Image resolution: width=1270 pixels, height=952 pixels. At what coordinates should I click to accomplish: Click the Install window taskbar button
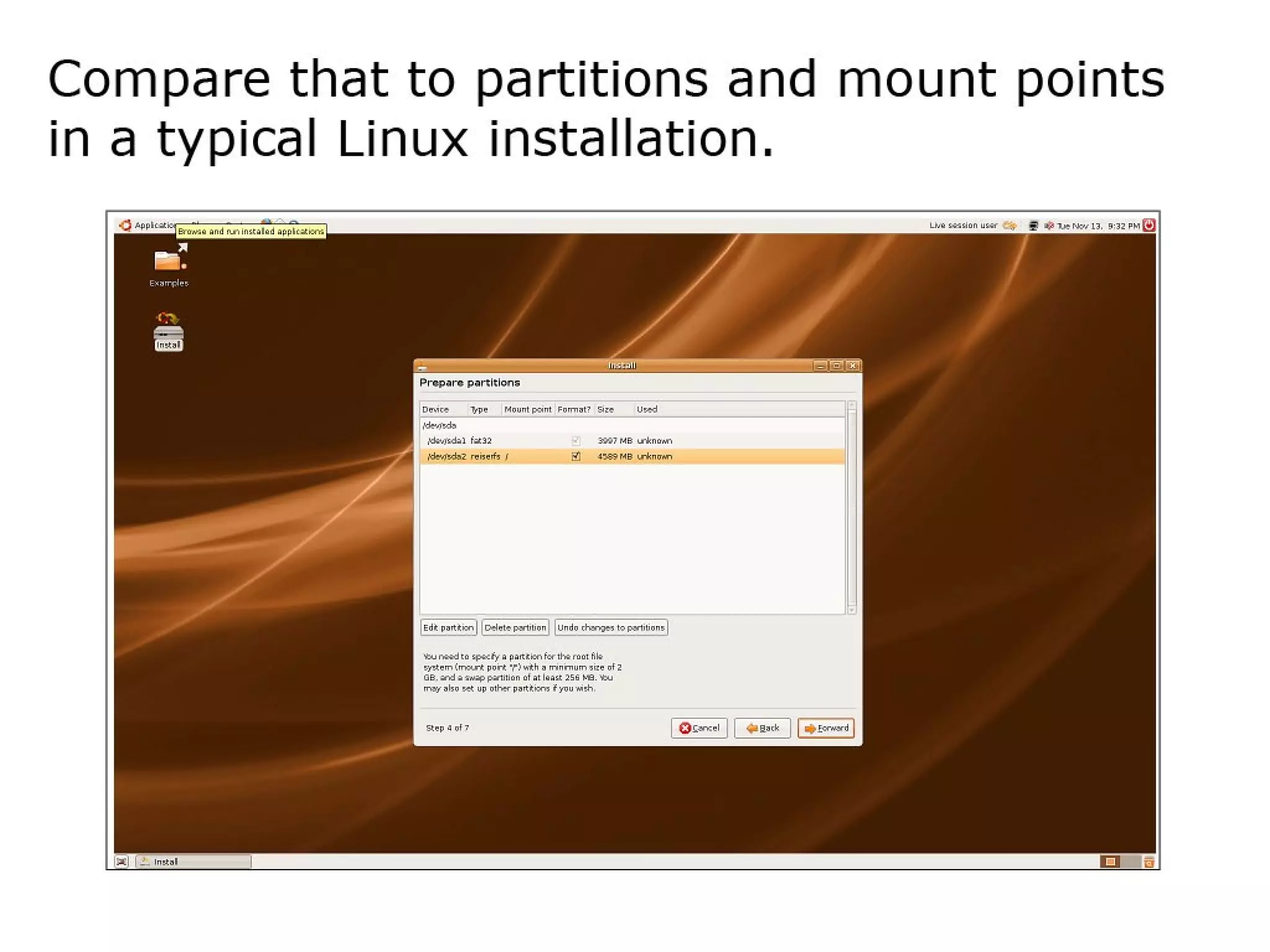click(193, 862)
